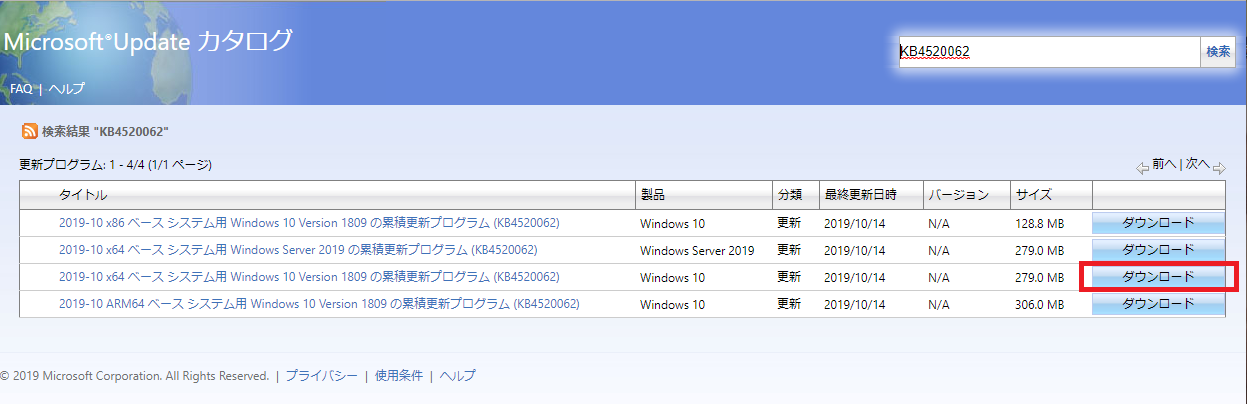Click the 検索結果 "KB4520062" heading text

[x=105, y=132]
